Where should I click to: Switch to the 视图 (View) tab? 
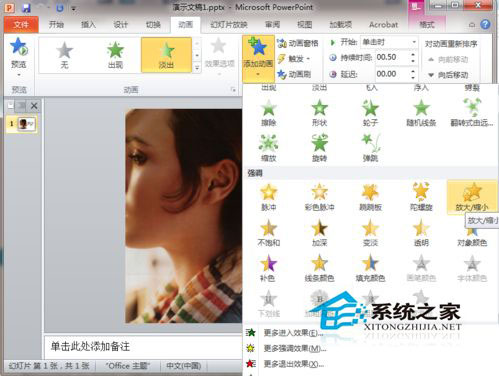(305, 24)
